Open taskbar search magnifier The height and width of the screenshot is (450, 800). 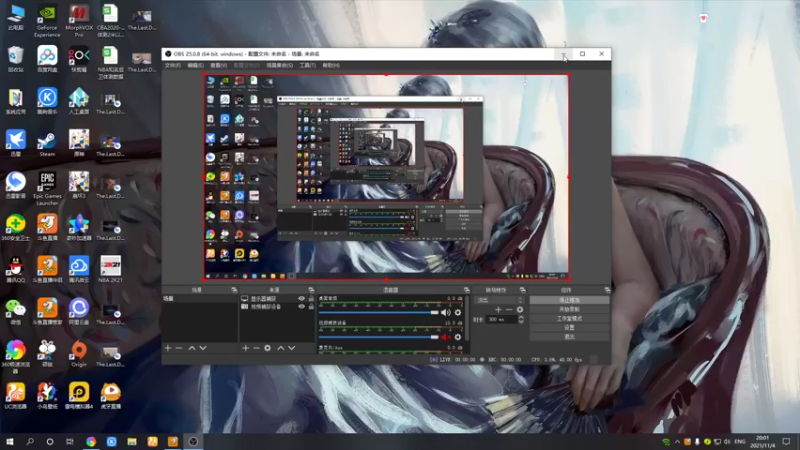coord(30,441)
